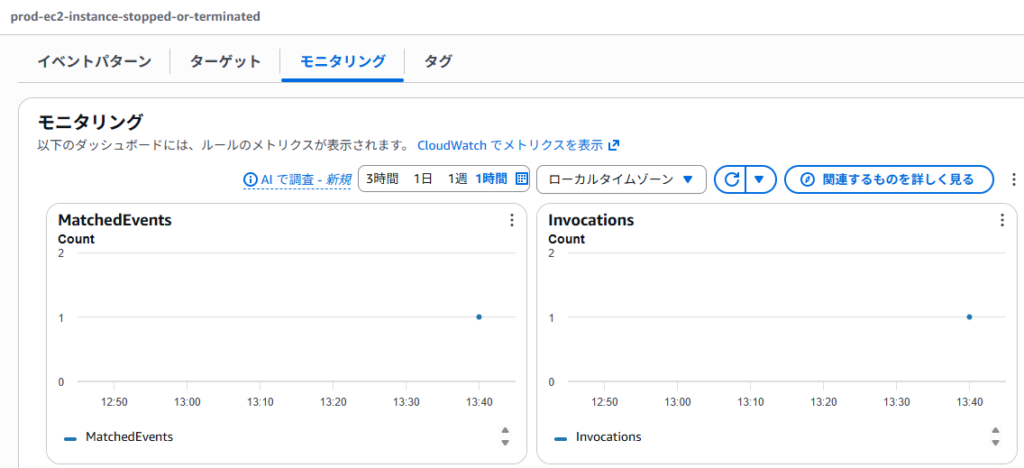
Task: Click the Invocations data point at 13:40
Action: (969, 317)
